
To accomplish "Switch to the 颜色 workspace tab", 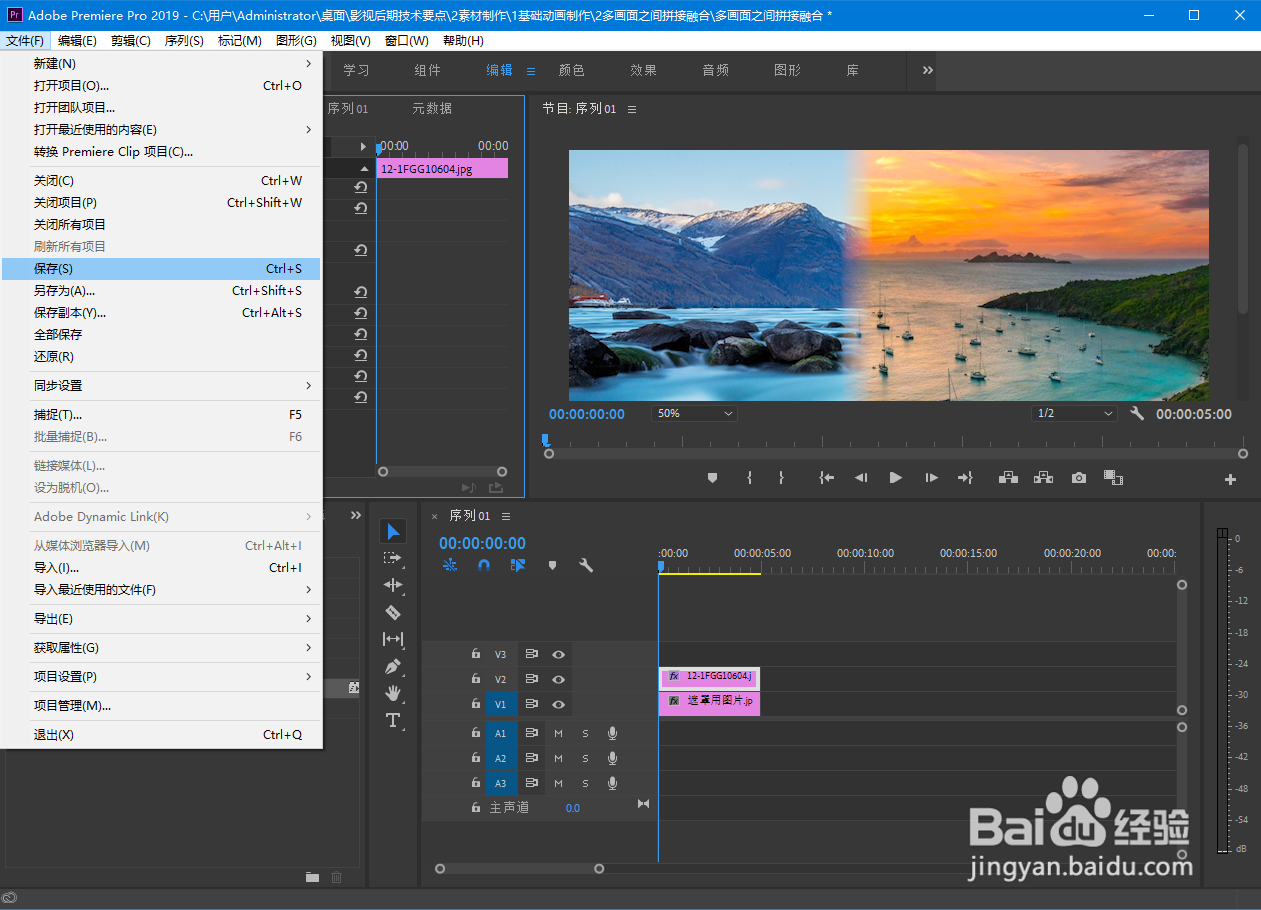I will 571,70.
